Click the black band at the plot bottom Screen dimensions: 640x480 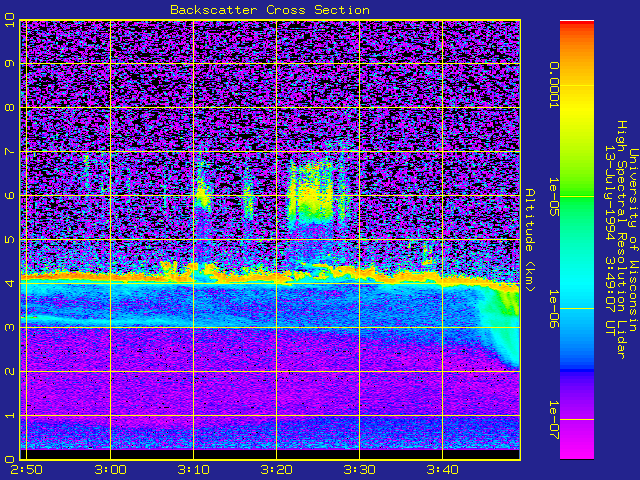coord(270,454)
